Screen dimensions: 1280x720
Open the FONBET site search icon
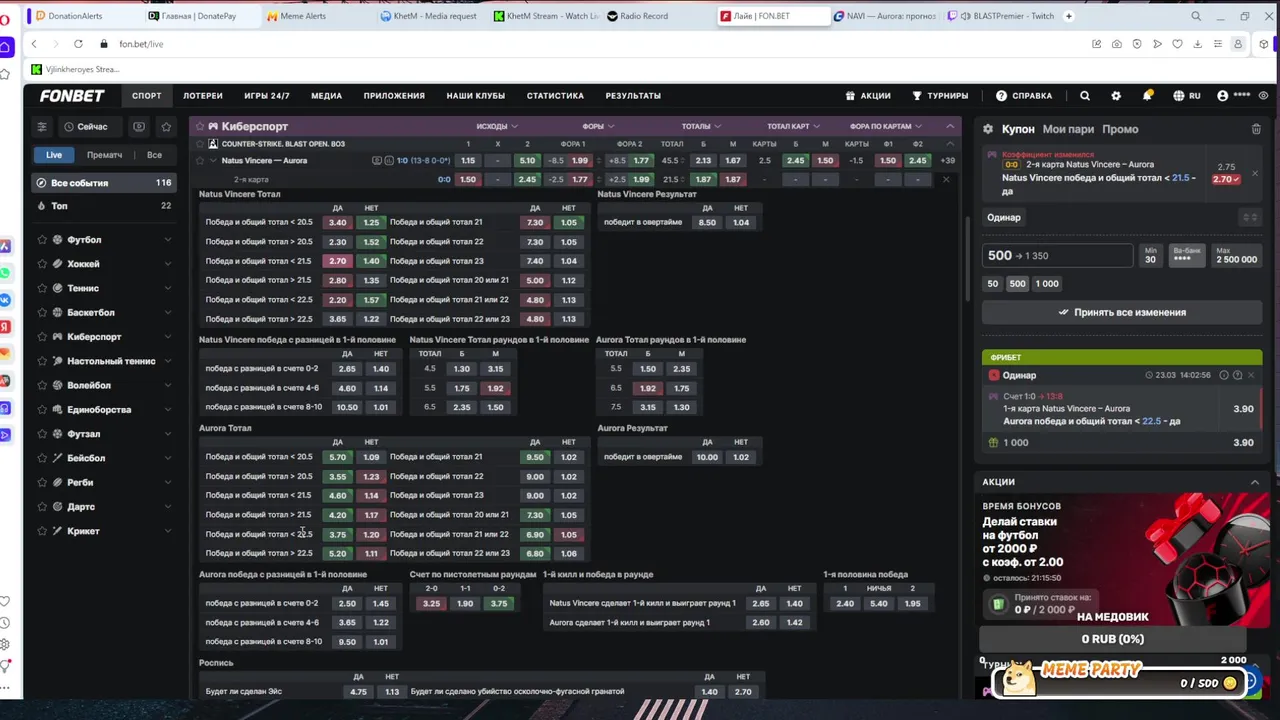[x=1085, y=96]
